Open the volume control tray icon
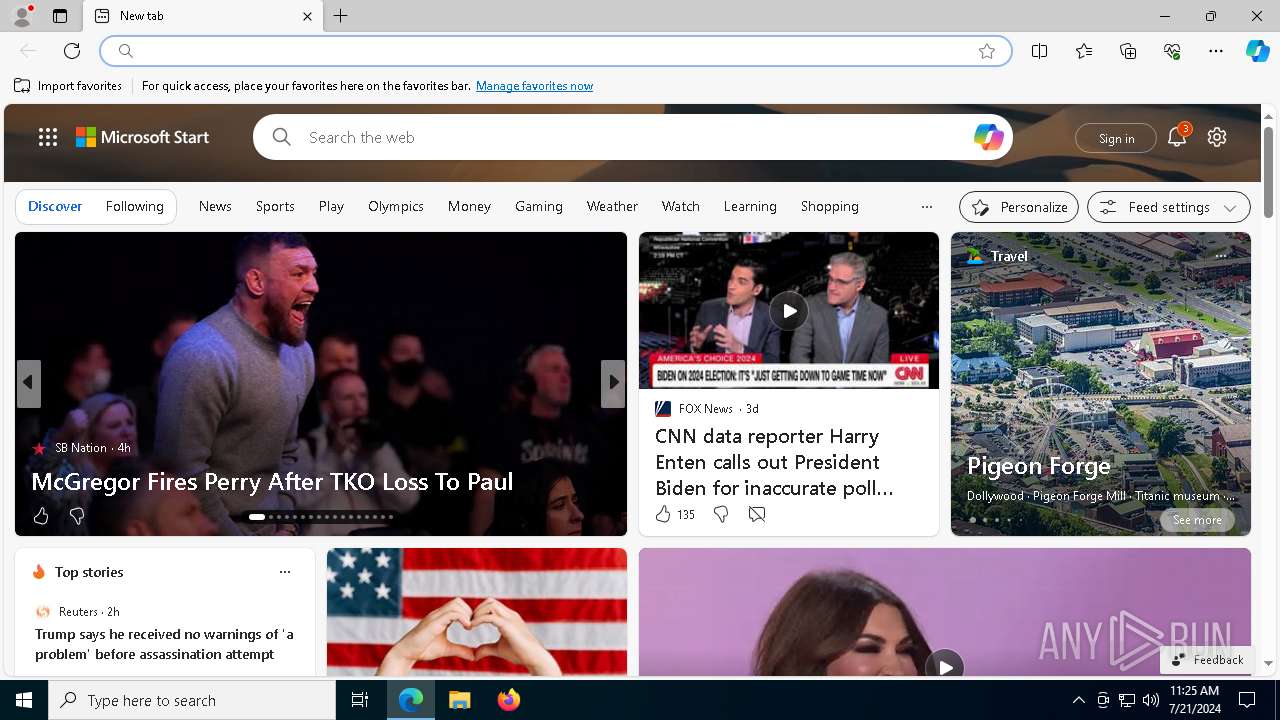This screenshot has height=720, width=1280. (x=1150, y=700)
